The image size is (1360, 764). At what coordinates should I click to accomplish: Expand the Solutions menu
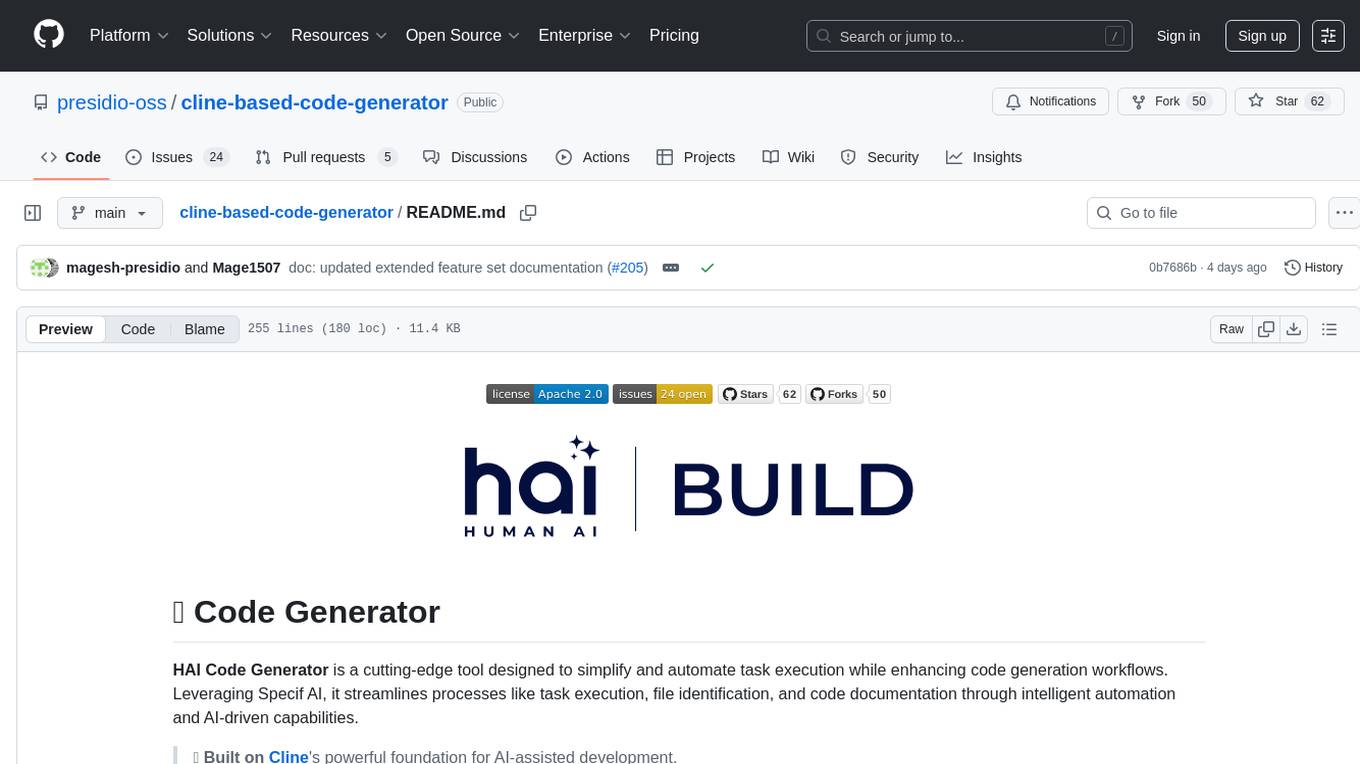(230, 35)
